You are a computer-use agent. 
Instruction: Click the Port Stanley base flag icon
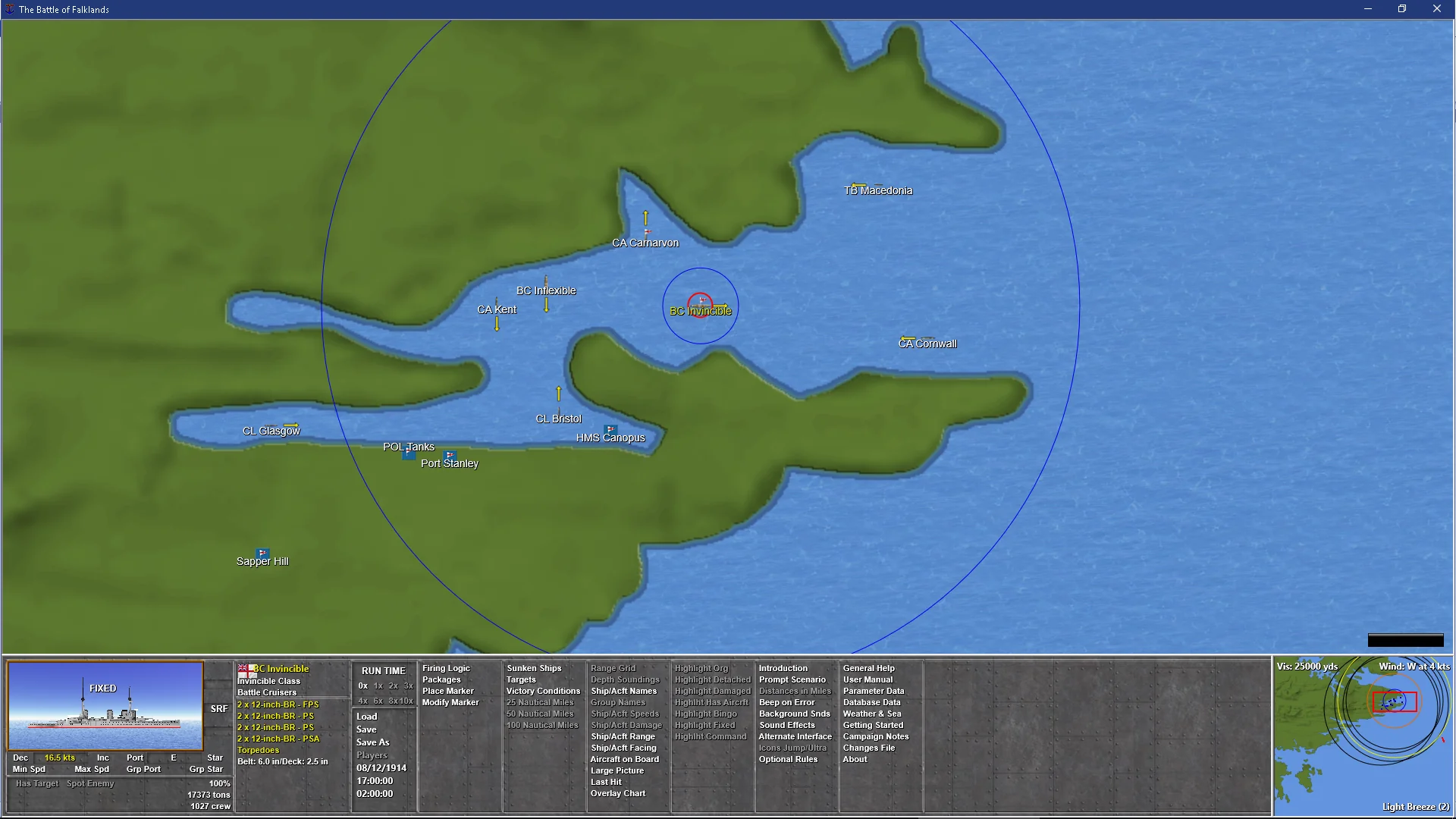(x=450, y=455)
